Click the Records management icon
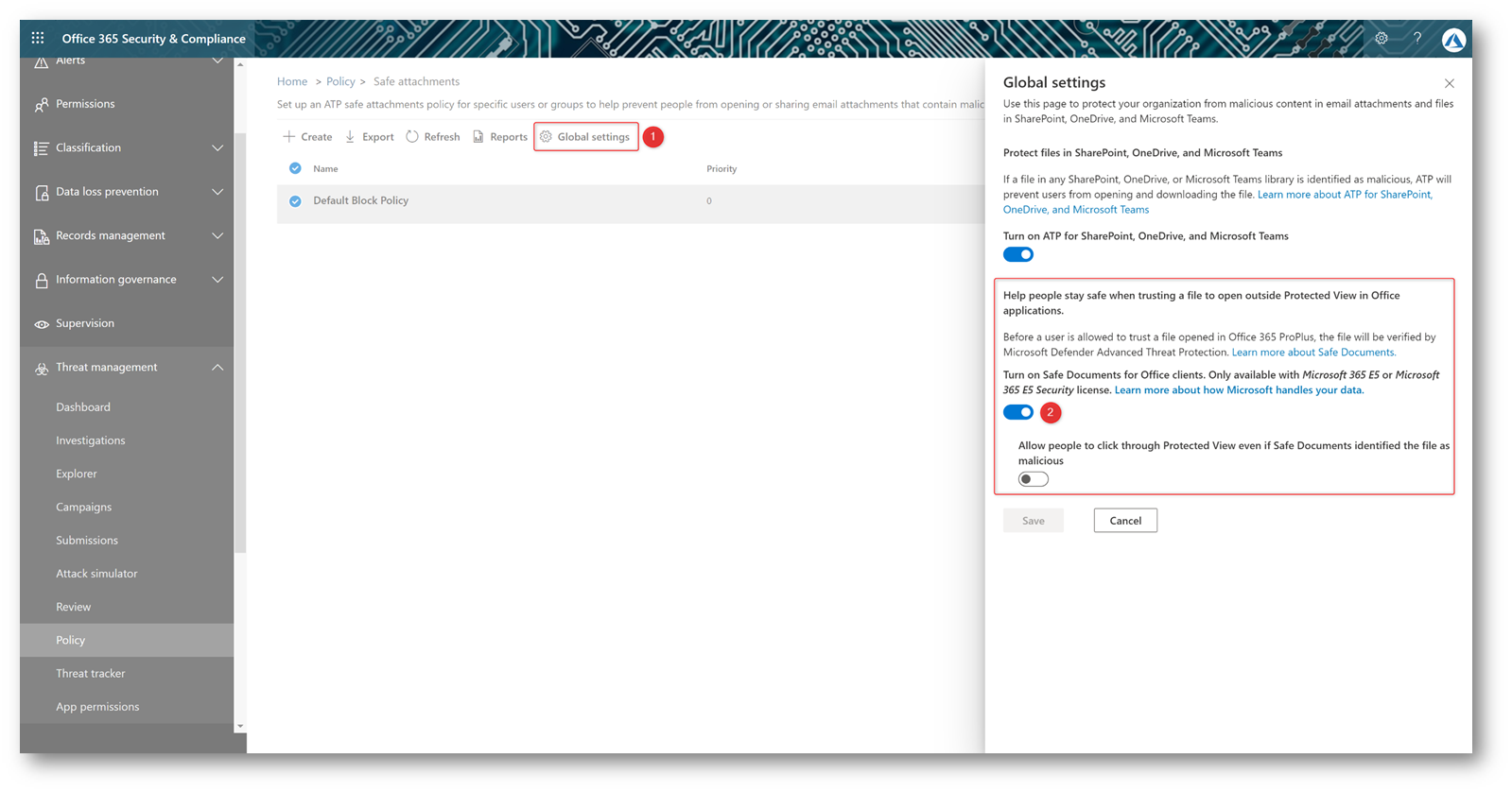Viewport: 1512px width, 793px height. tap(41, 236)
